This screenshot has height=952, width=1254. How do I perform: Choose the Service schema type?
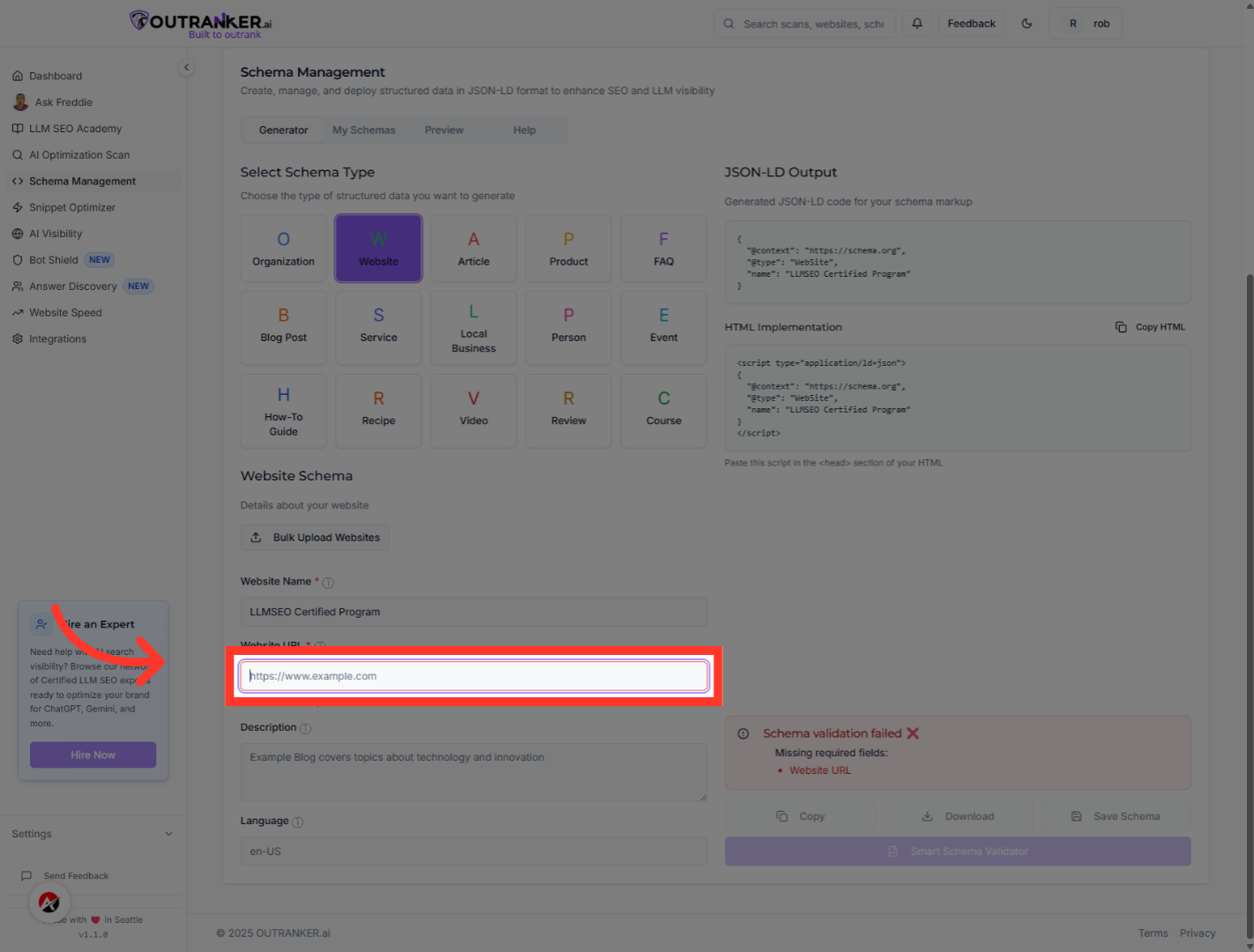coord(378,328)
